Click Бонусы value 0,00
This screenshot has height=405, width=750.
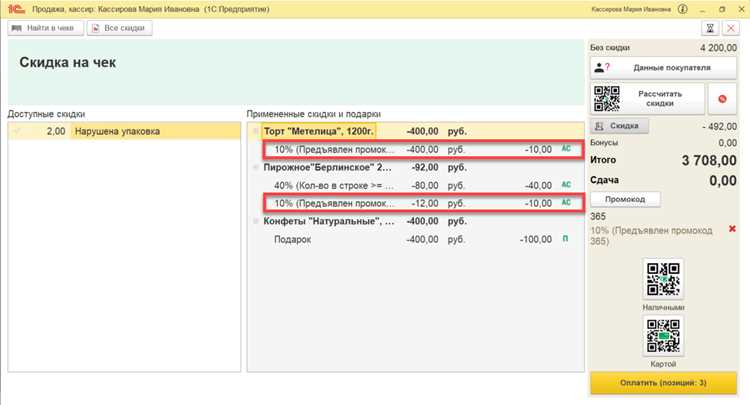(728, 143)
